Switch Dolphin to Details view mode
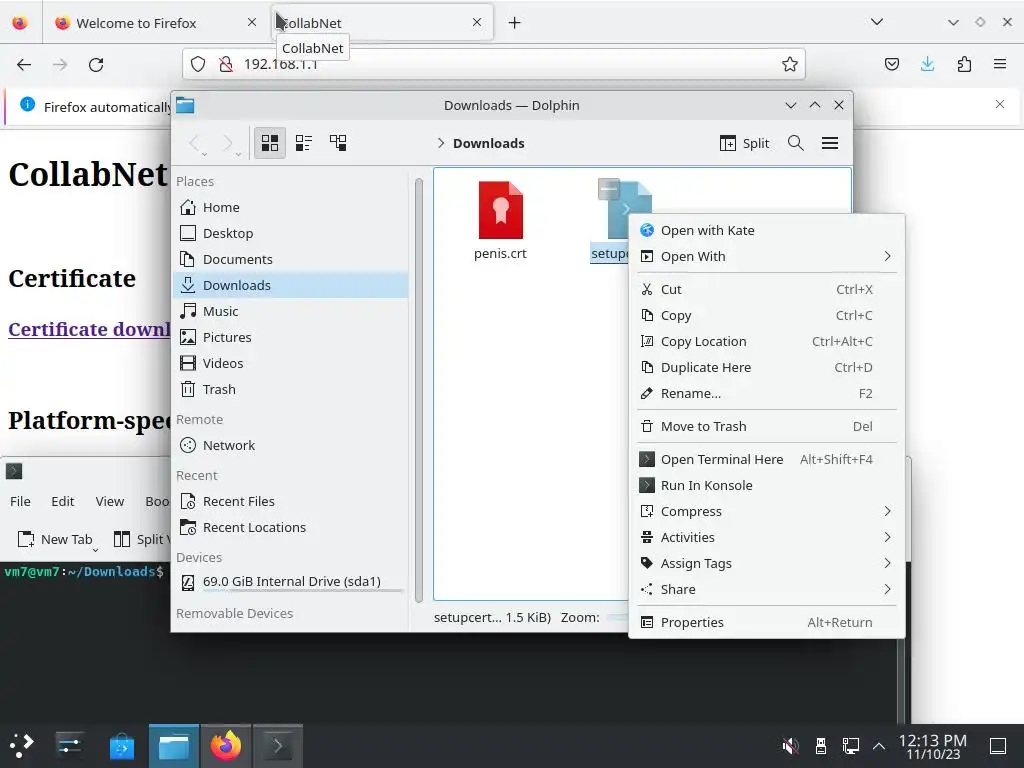 [x=338, y=143]
